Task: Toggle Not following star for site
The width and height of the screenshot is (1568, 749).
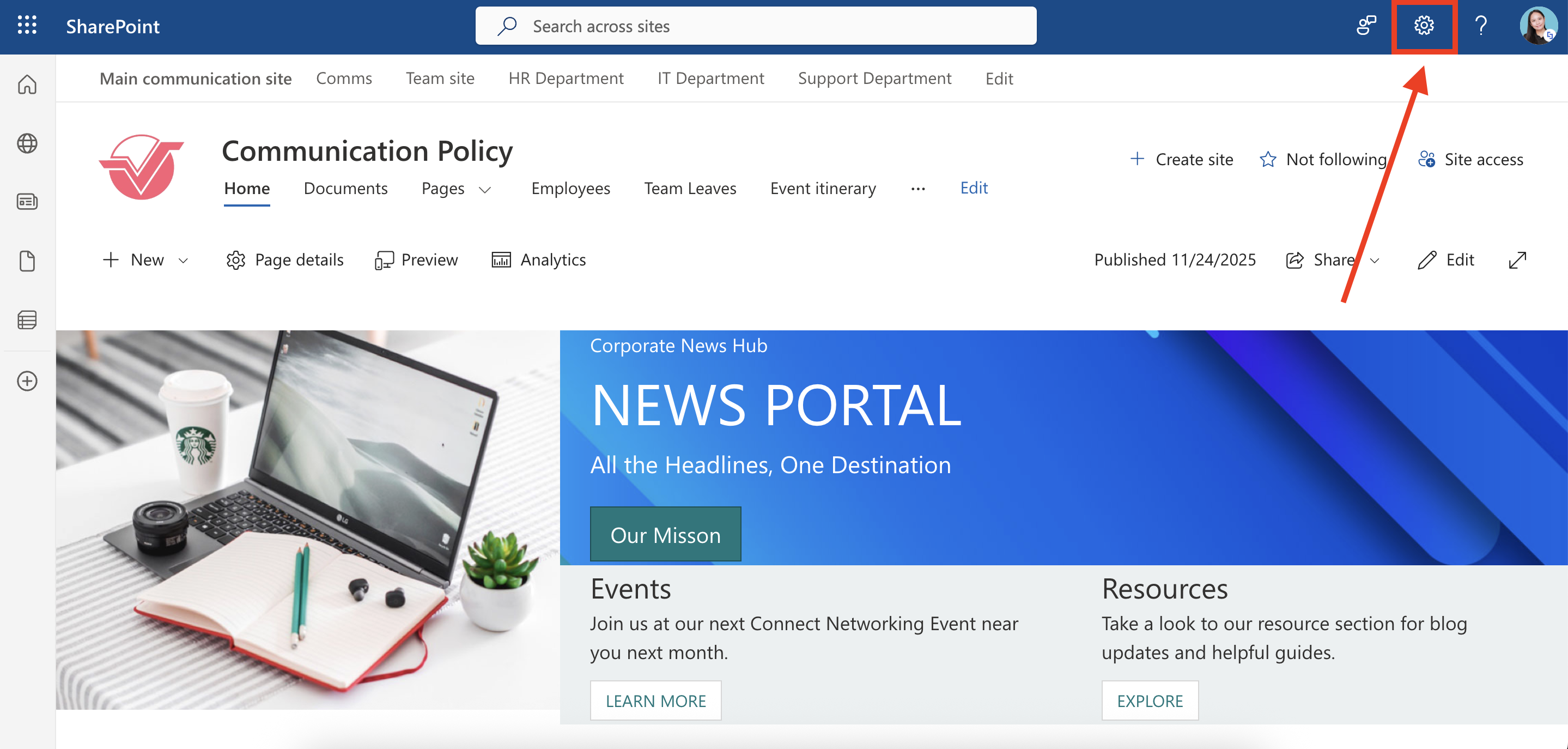Action: pos(1268,160)
